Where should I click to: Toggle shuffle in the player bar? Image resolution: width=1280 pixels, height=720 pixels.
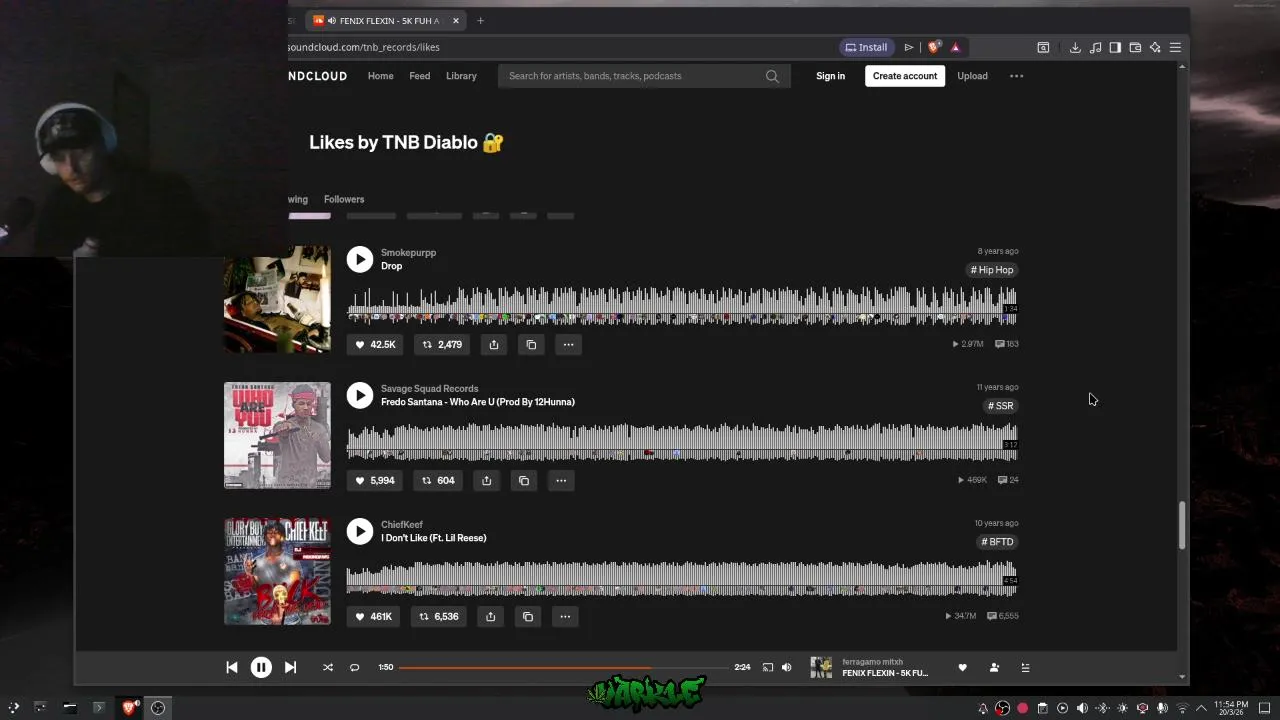[327, 667]
